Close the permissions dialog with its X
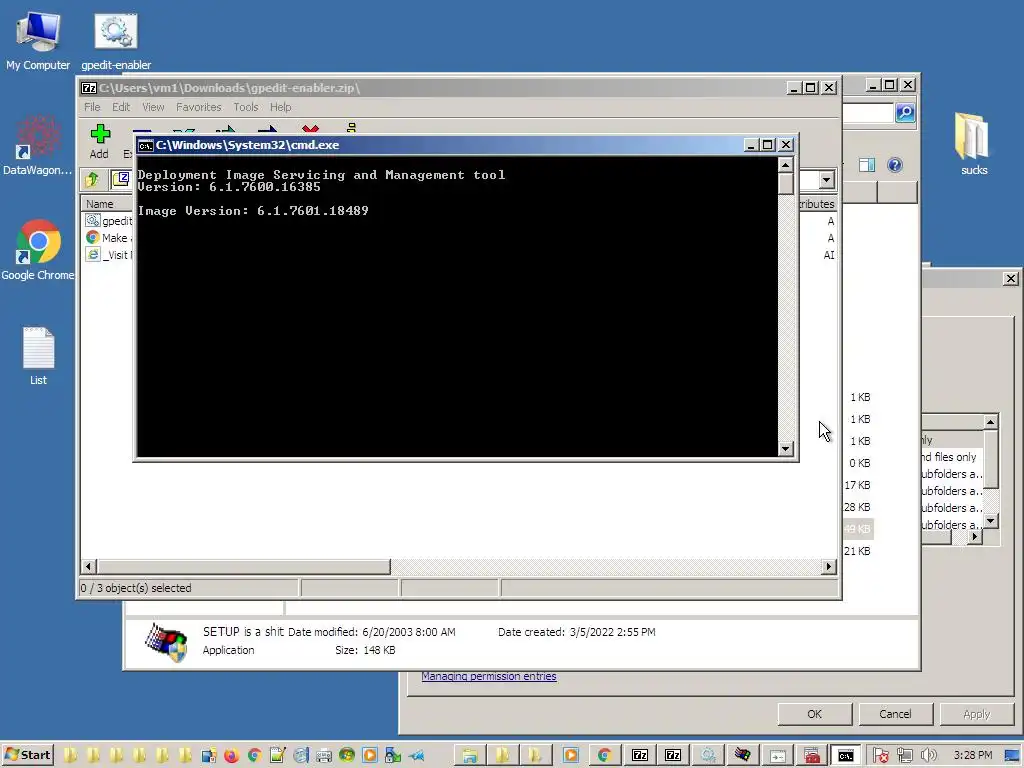Screen dimensions: 1024x768 (1010, 279)
